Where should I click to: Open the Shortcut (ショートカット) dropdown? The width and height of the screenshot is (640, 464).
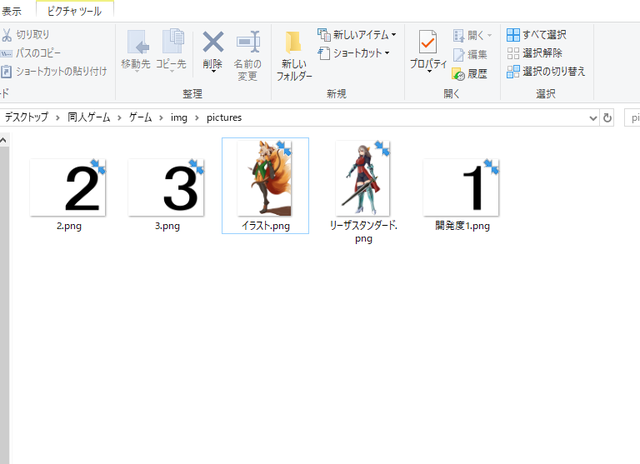click(353, 53)
